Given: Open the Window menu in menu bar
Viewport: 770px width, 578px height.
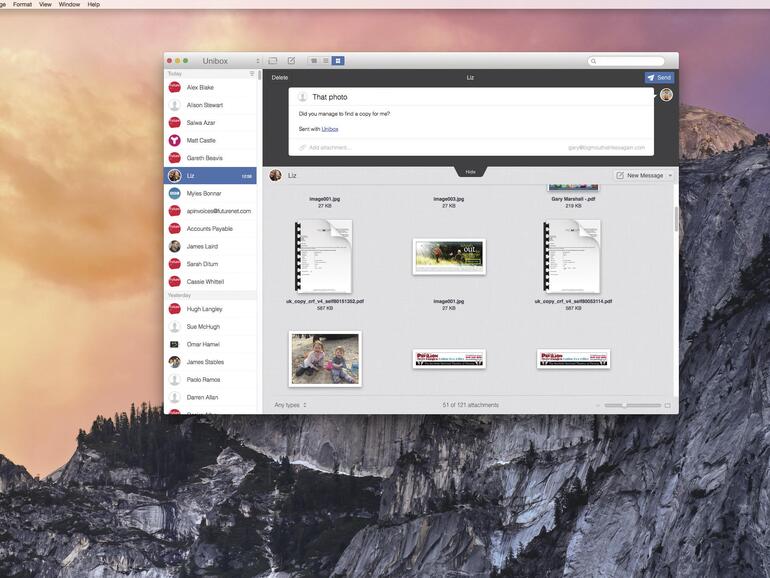Looking at the screenshot, I should pyautogui.click(x=69, y=4).
